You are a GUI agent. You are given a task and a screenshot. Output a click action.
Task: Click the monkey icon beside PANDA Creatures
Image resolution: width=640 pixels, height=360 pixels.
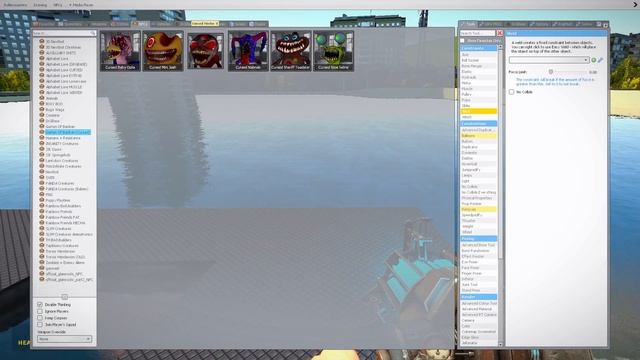pos(42,183)
